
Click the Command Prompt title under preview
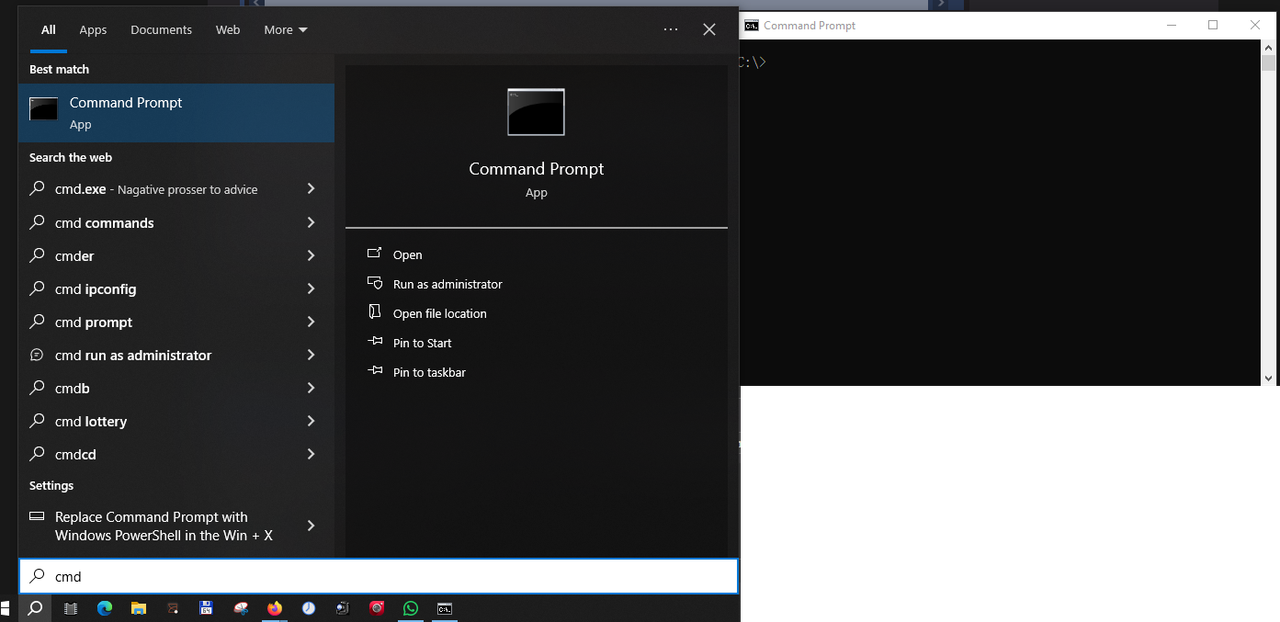click(x=536, y=169)
